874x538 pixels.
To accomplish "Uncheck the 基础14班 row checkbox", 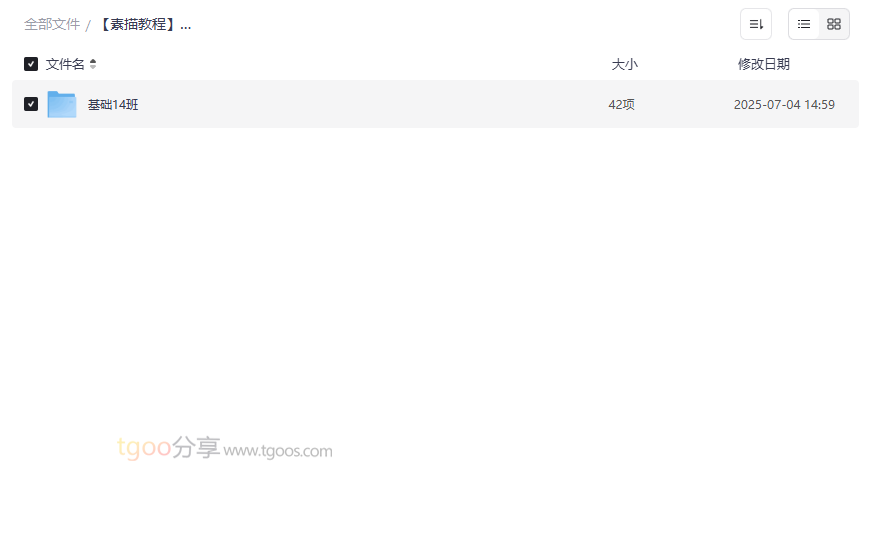I will 31,104.
